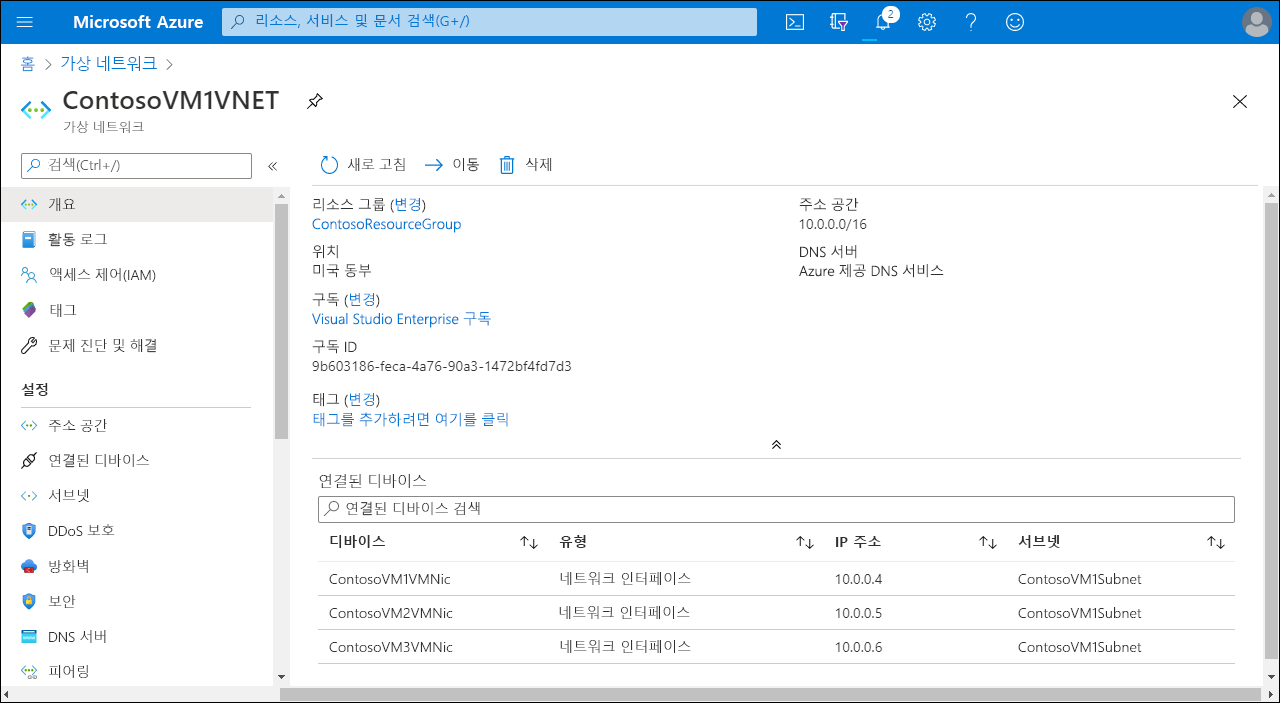Collapse the left menu with double chevron

(x=272, y=166)
